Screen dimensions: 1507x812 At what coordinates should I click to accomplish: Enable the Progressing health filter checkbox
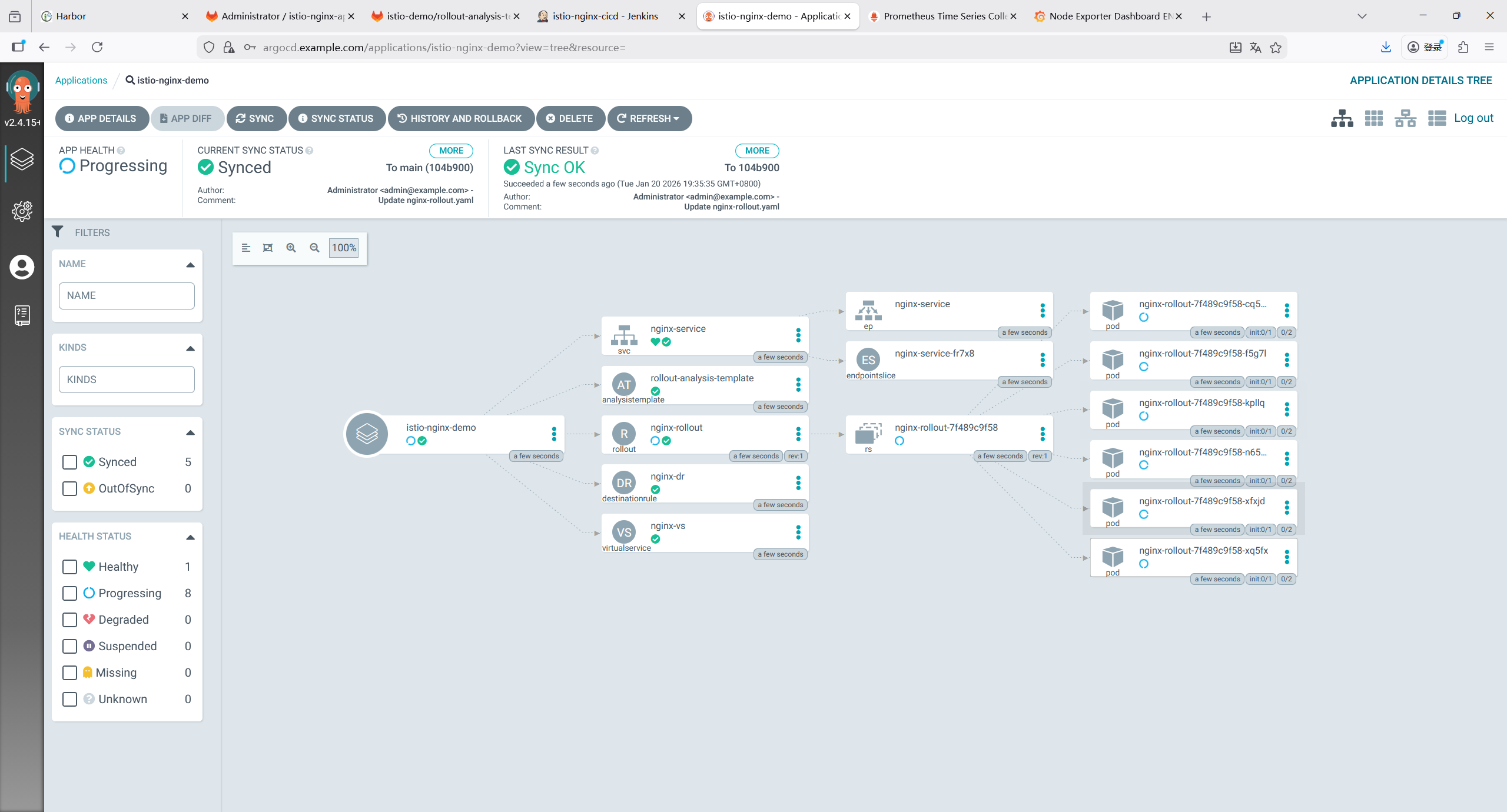(69, 593)
